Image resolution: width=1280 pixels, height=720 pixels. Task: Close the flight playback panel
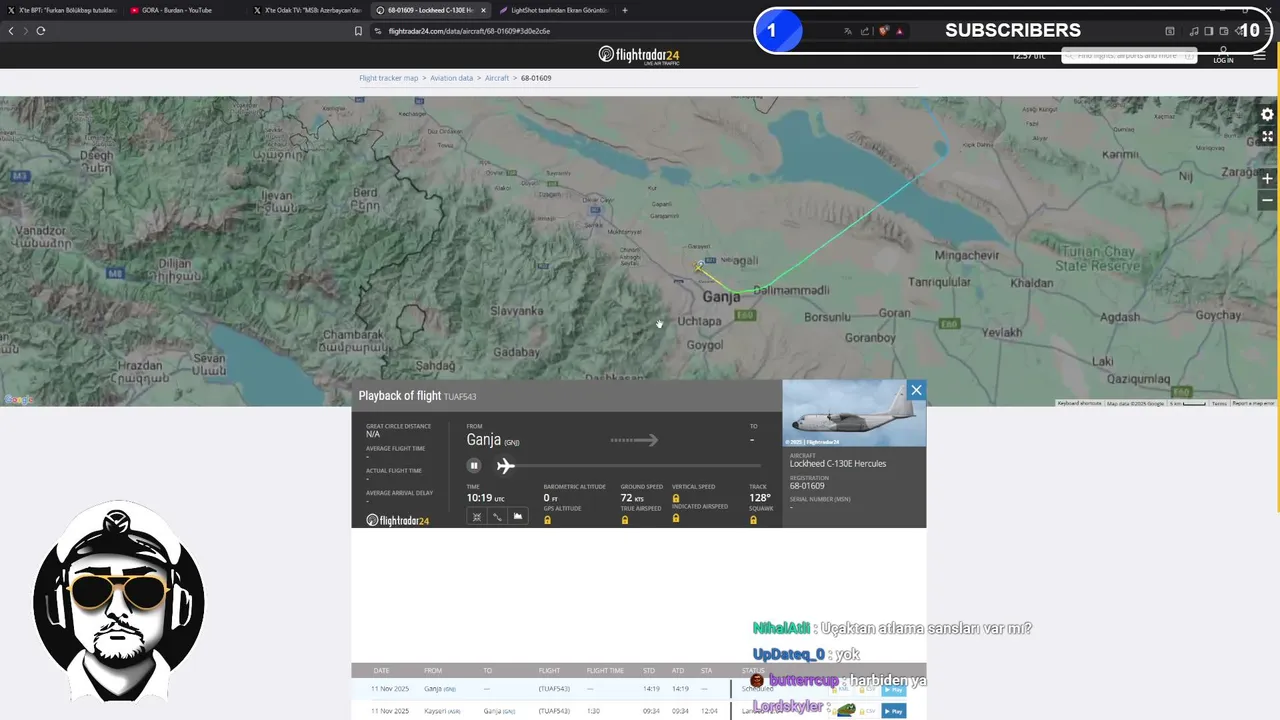916,390
